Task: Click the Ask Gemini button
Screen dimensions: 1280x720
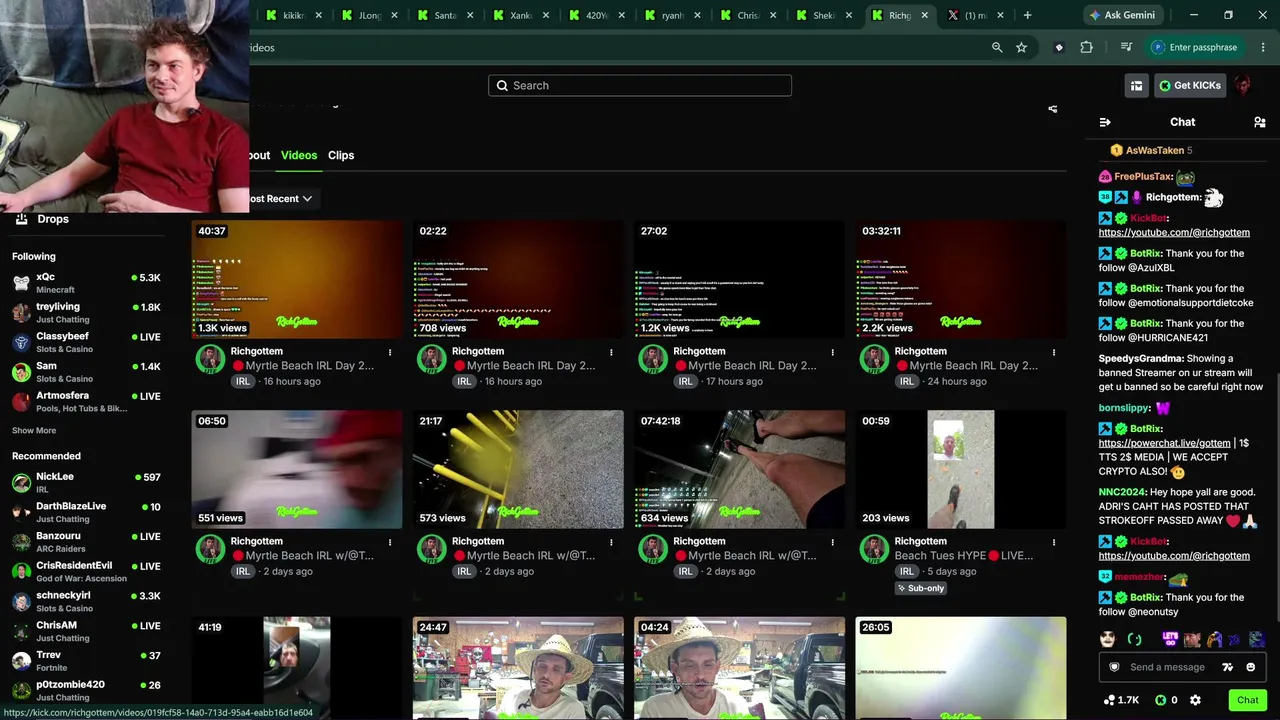Action: [x=1122, y=15]
